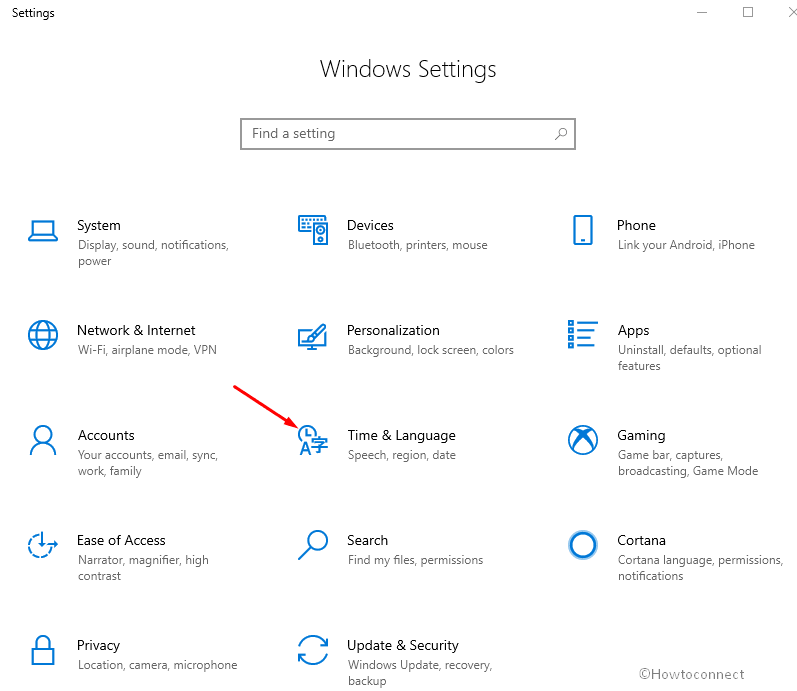Go to Devices settings title

click(370, 225)
